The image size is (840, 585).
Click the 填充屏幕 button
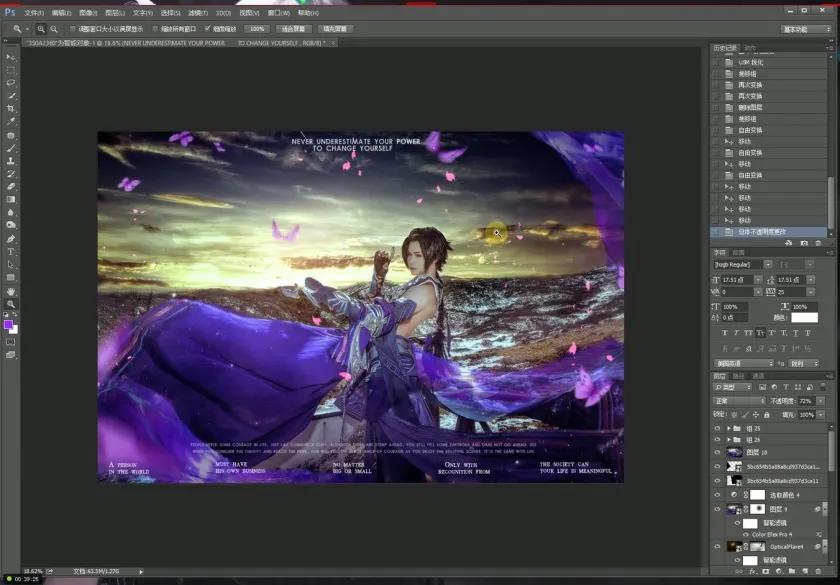click(x=334, y=29)
